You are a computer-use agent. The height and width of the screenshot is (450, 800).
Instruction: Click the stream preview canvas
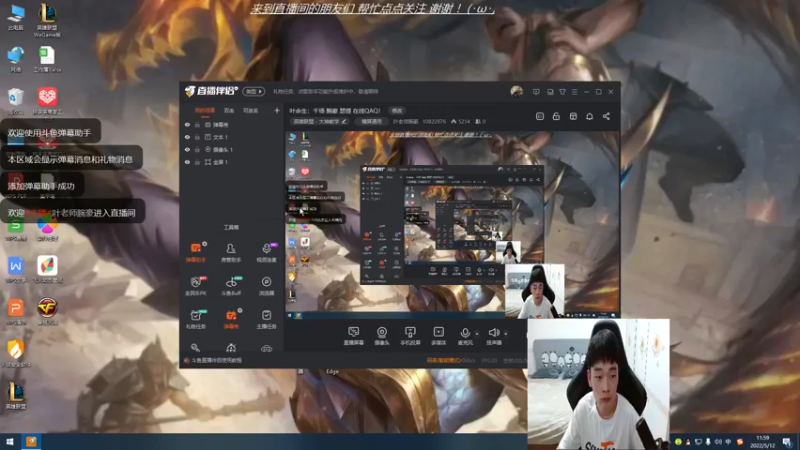point(452,224)
